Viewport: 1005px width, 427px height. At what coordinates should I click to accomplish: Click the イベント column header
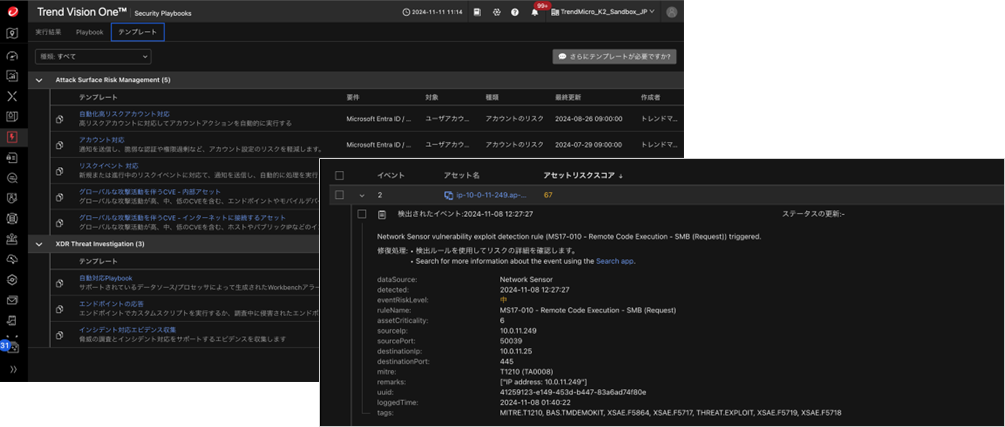click(x=390, y=175)
